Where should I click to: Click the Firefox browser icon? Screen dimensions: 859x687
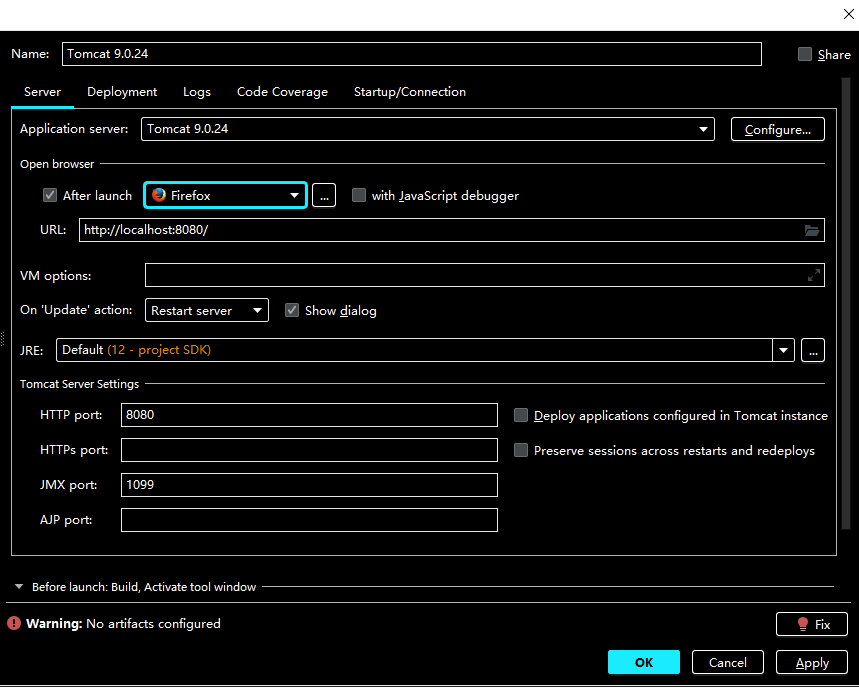tap(159, 195)
